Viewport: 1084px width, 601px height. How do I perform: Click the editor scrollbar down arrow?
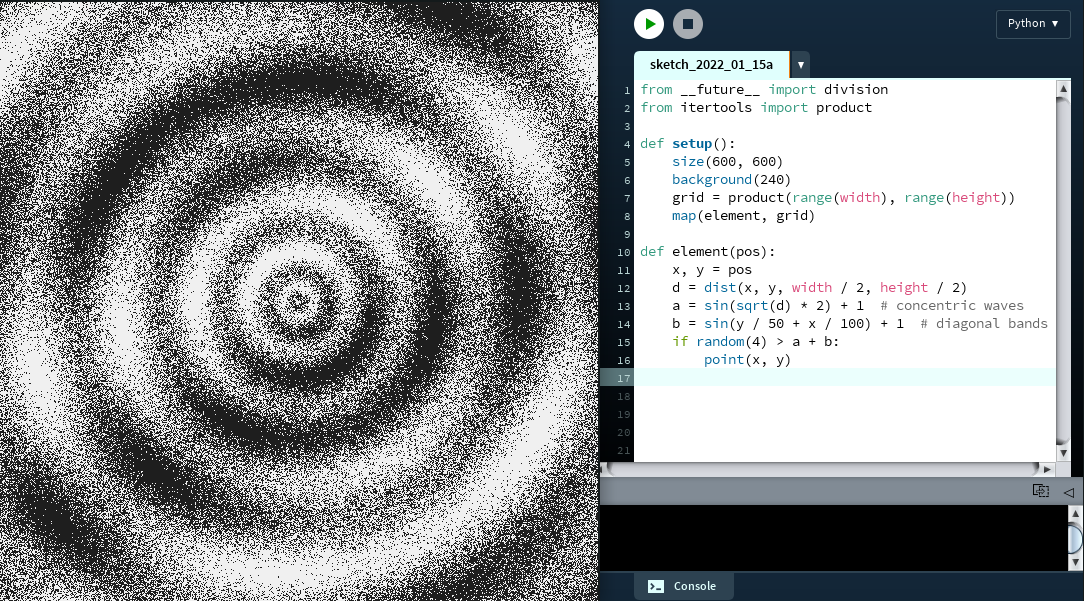[x=1063, y=440]
